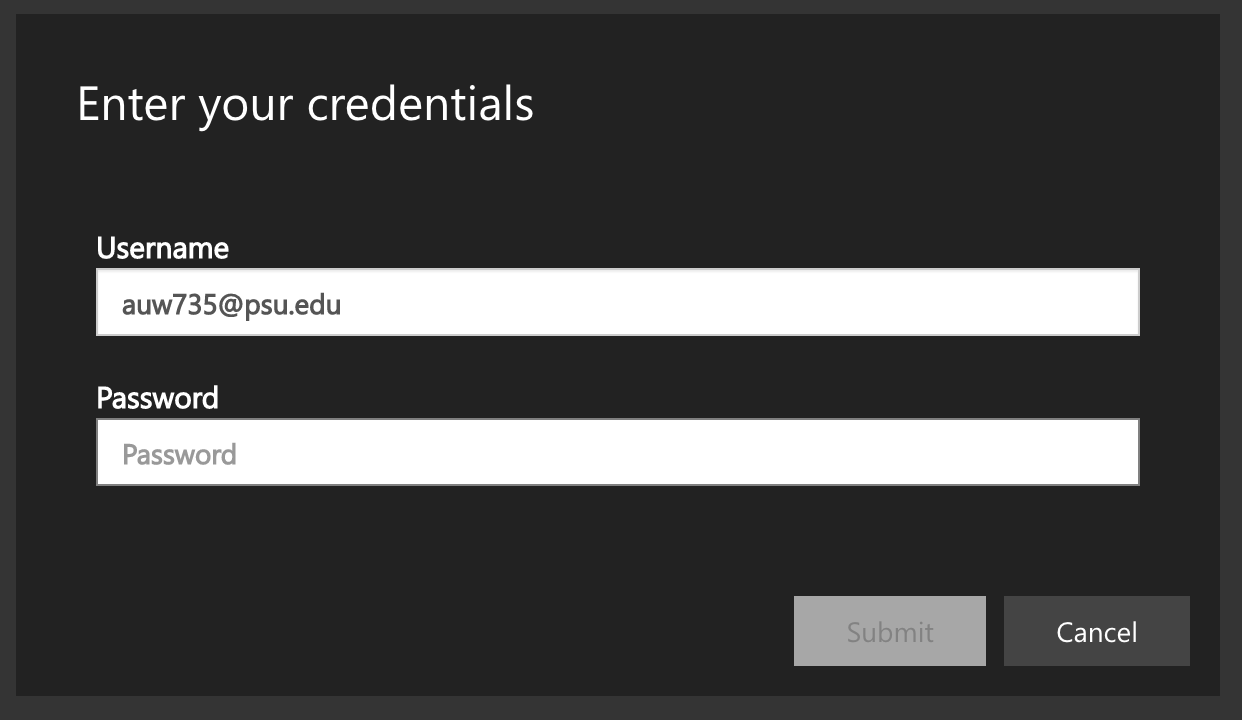Click the word "Enter" in the dialog title
The height and width of the screenshot is (720, 1242).
coord(131,104)
